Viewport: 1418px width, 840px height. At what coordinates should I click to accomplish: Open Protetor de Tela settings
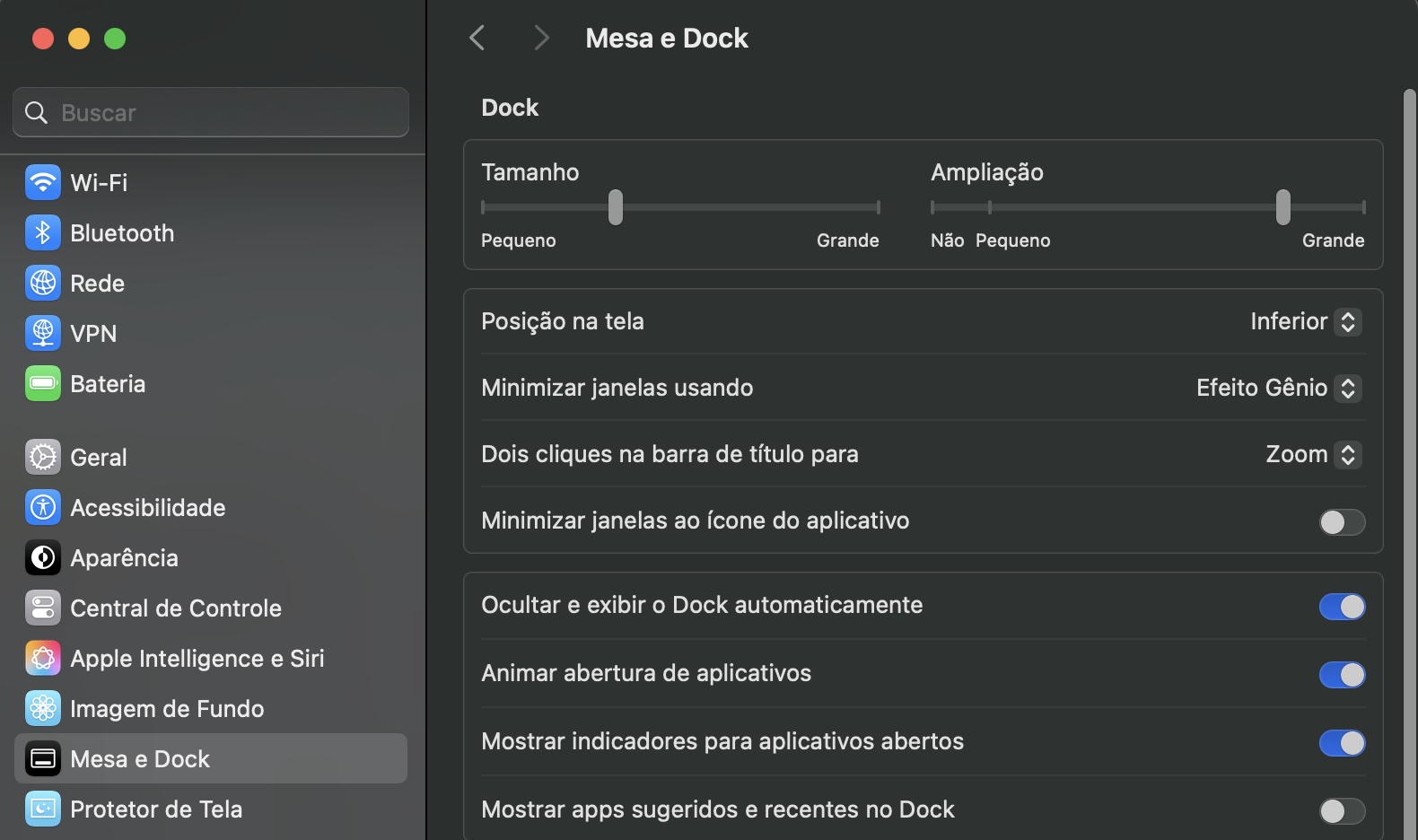pos(211,809)
